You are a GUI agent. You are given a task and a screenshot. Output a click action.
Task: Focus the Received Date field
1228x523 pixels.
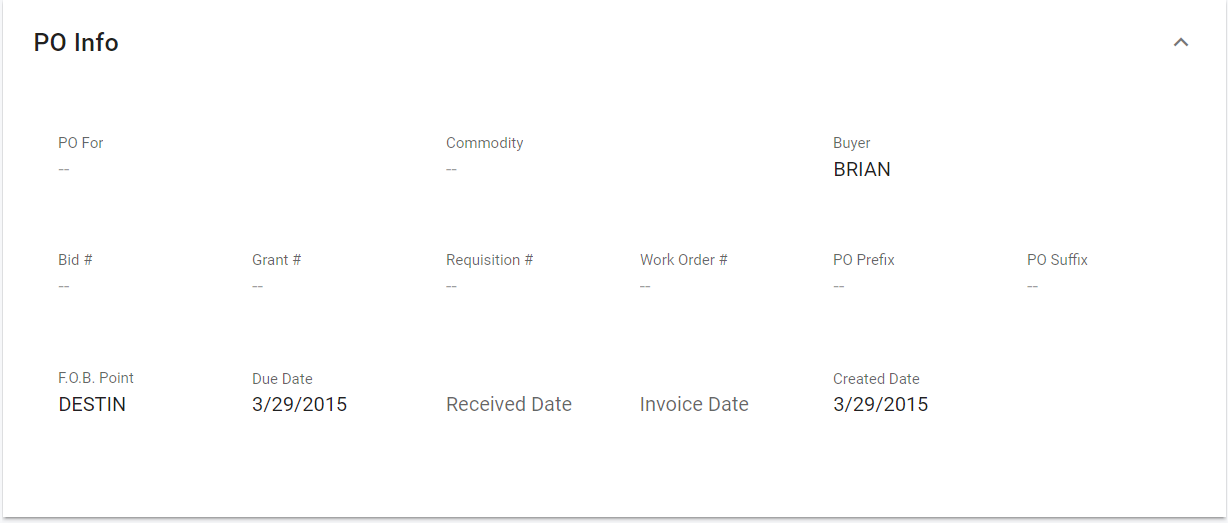click(x=509, y=405)
